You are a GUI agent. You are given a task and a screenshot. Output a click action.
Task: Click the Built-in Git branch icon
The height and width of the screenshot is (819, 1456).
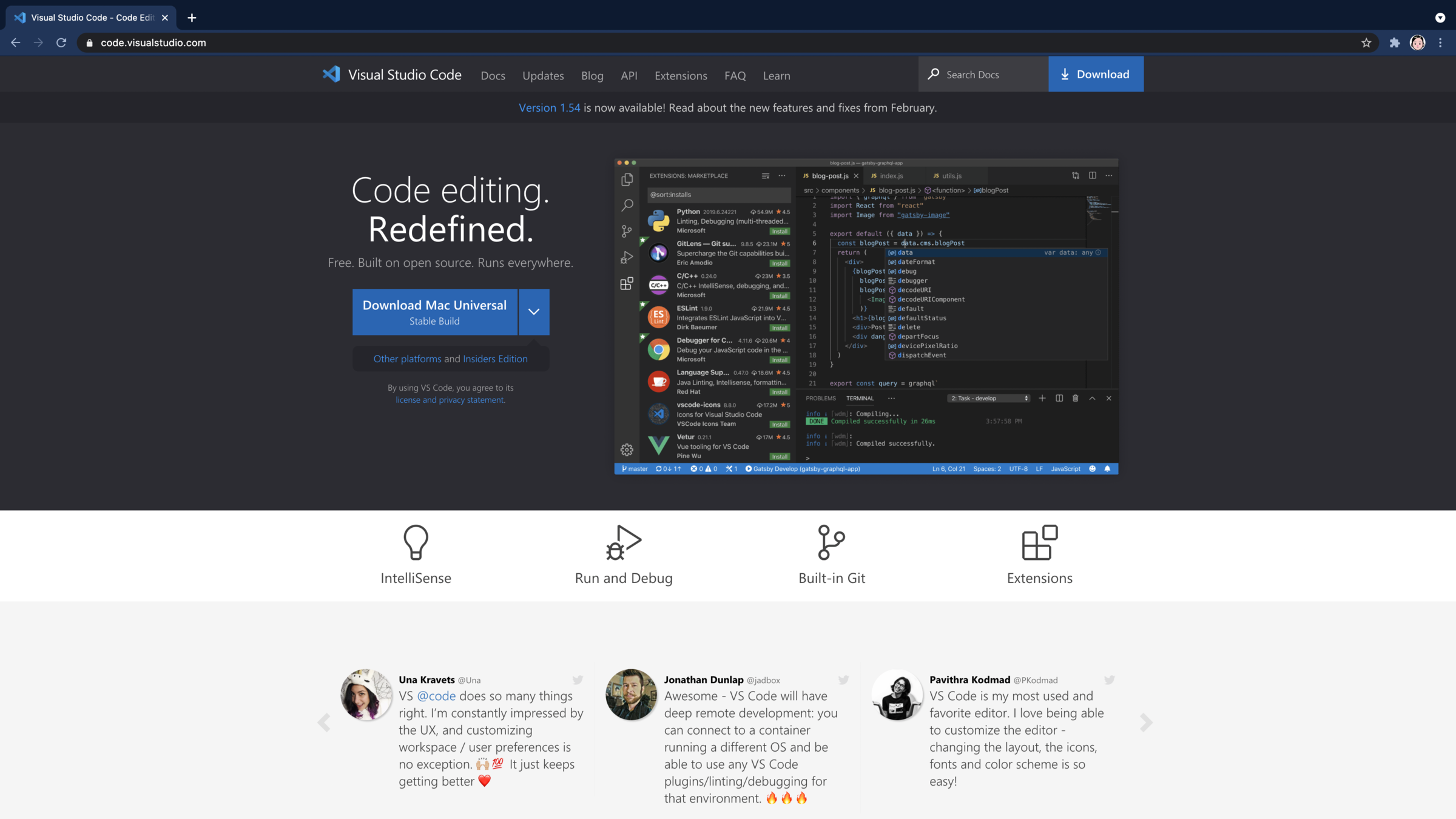tap(831, 542)
